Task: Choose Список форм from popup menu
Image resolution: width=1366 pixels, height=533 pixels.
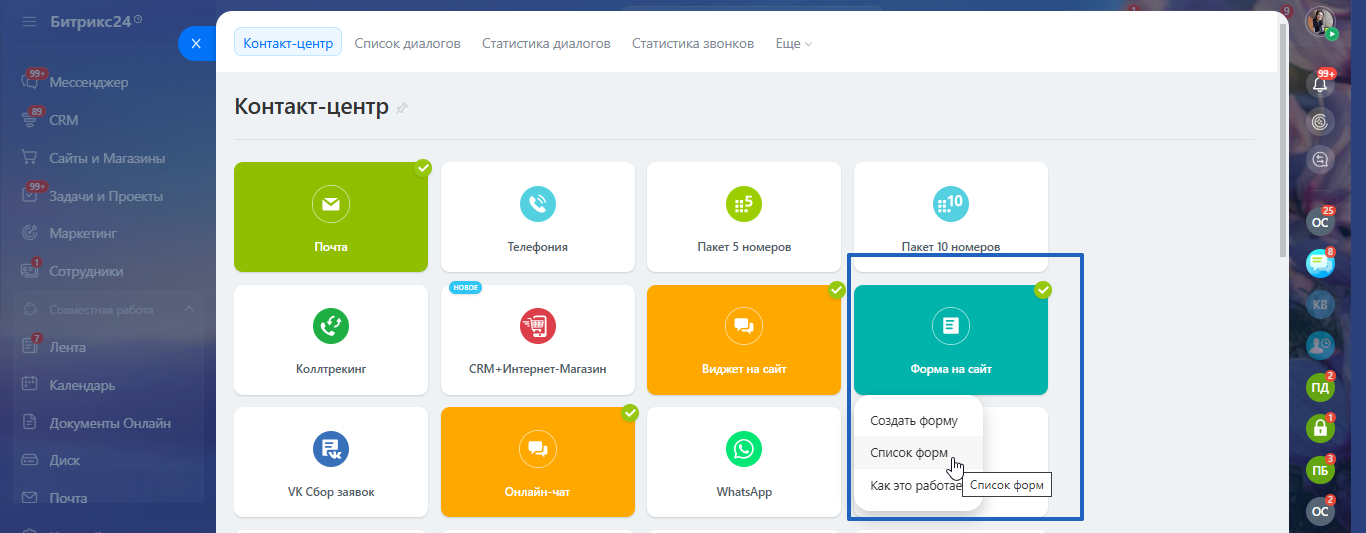Action: [908, 453]
